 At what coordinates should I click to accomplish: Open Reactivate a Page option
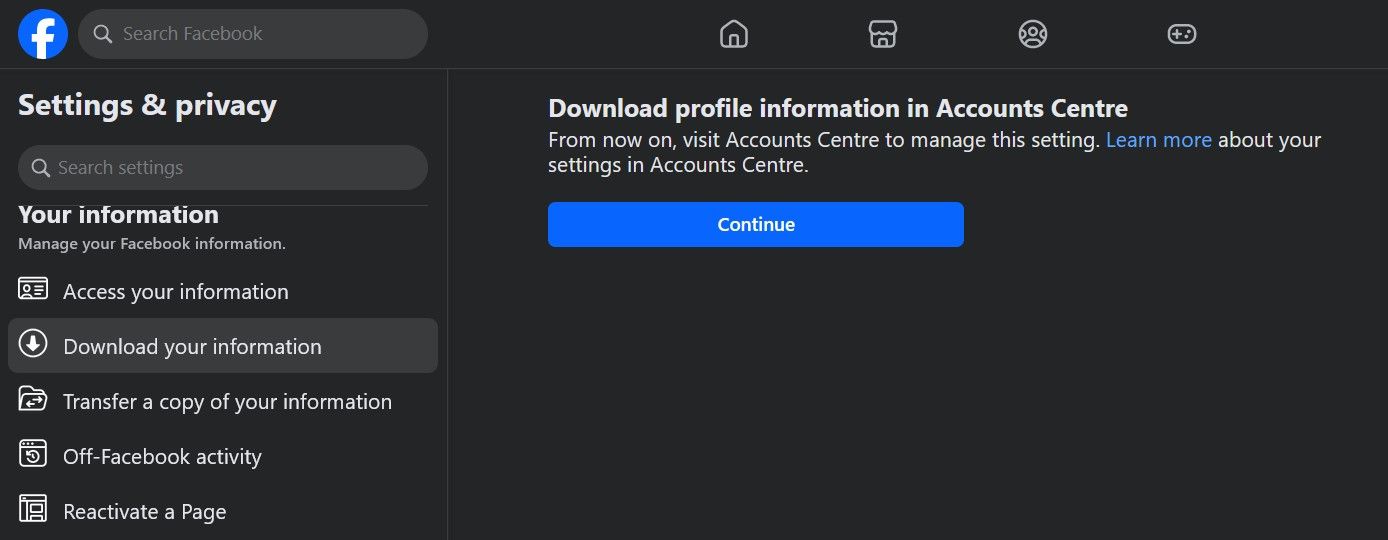pyautogui.click(x=145, y=512)
